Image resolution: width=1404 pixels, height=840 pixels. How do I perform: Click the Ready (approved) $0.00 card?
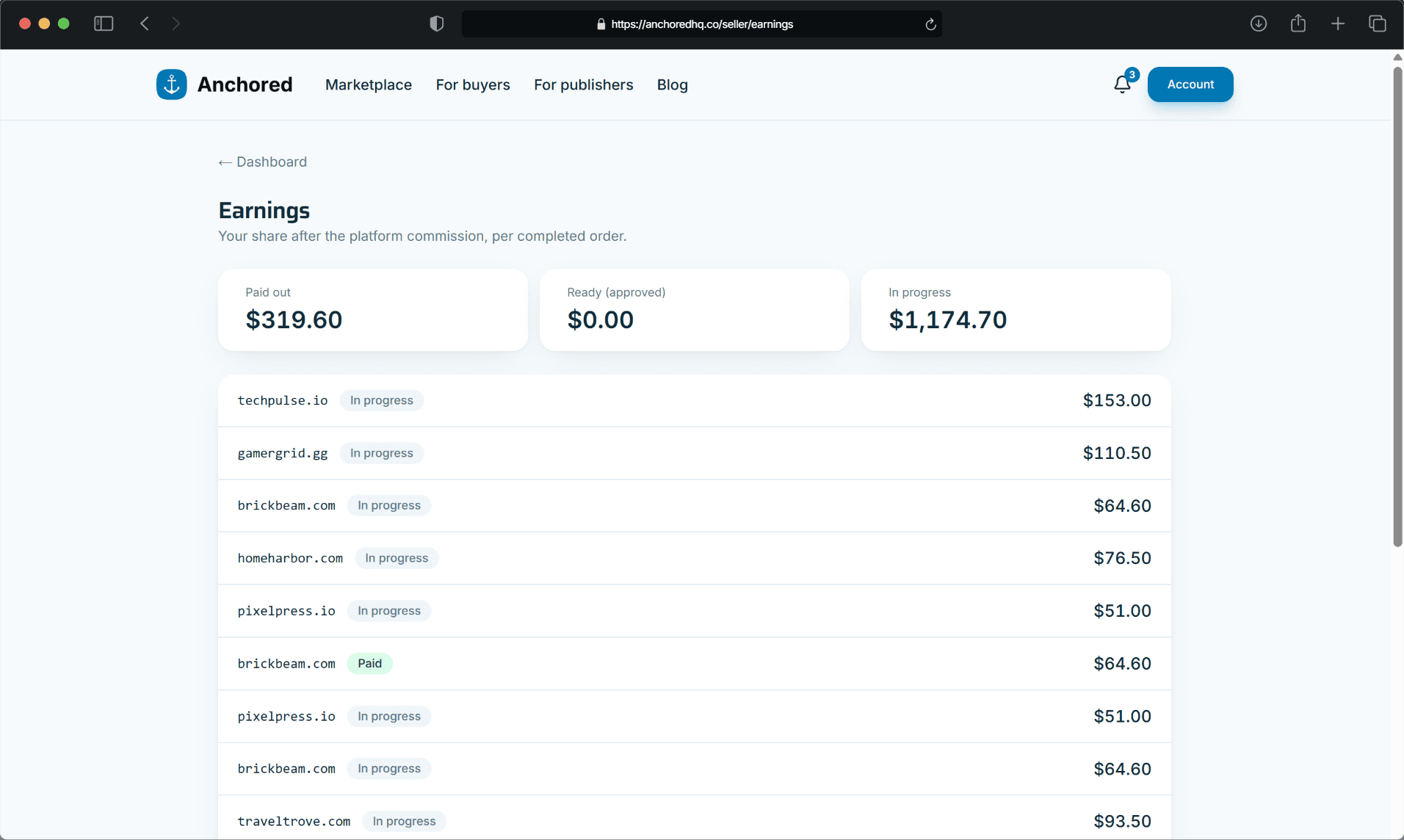[x=695, y=310]
